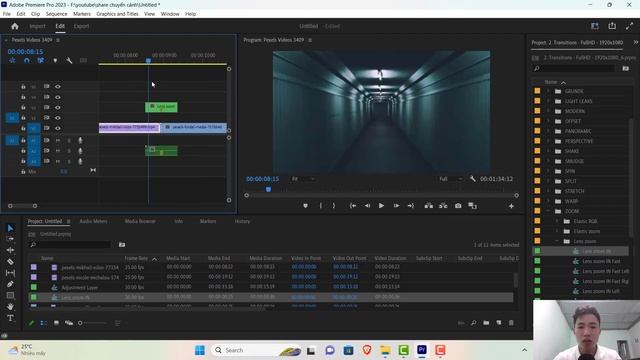Open Quick Export share icon

coord(612,26)
